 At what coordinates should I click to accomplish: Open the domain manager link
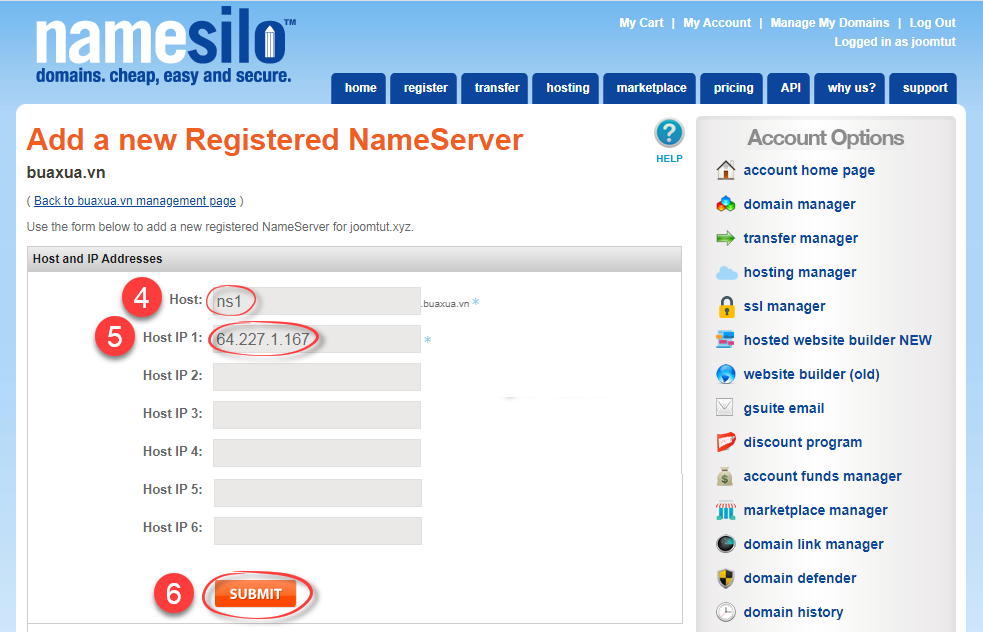point(799,204)
